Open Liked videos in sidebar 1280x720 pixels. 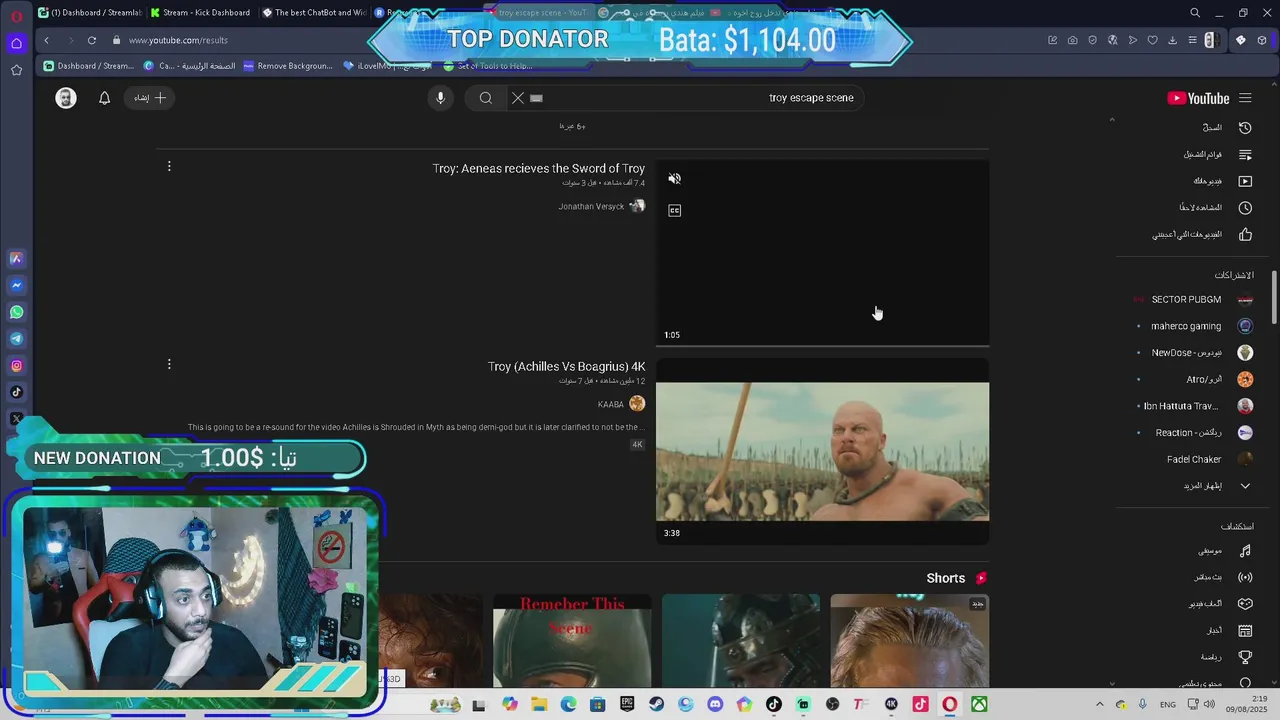click(1202, 235)
